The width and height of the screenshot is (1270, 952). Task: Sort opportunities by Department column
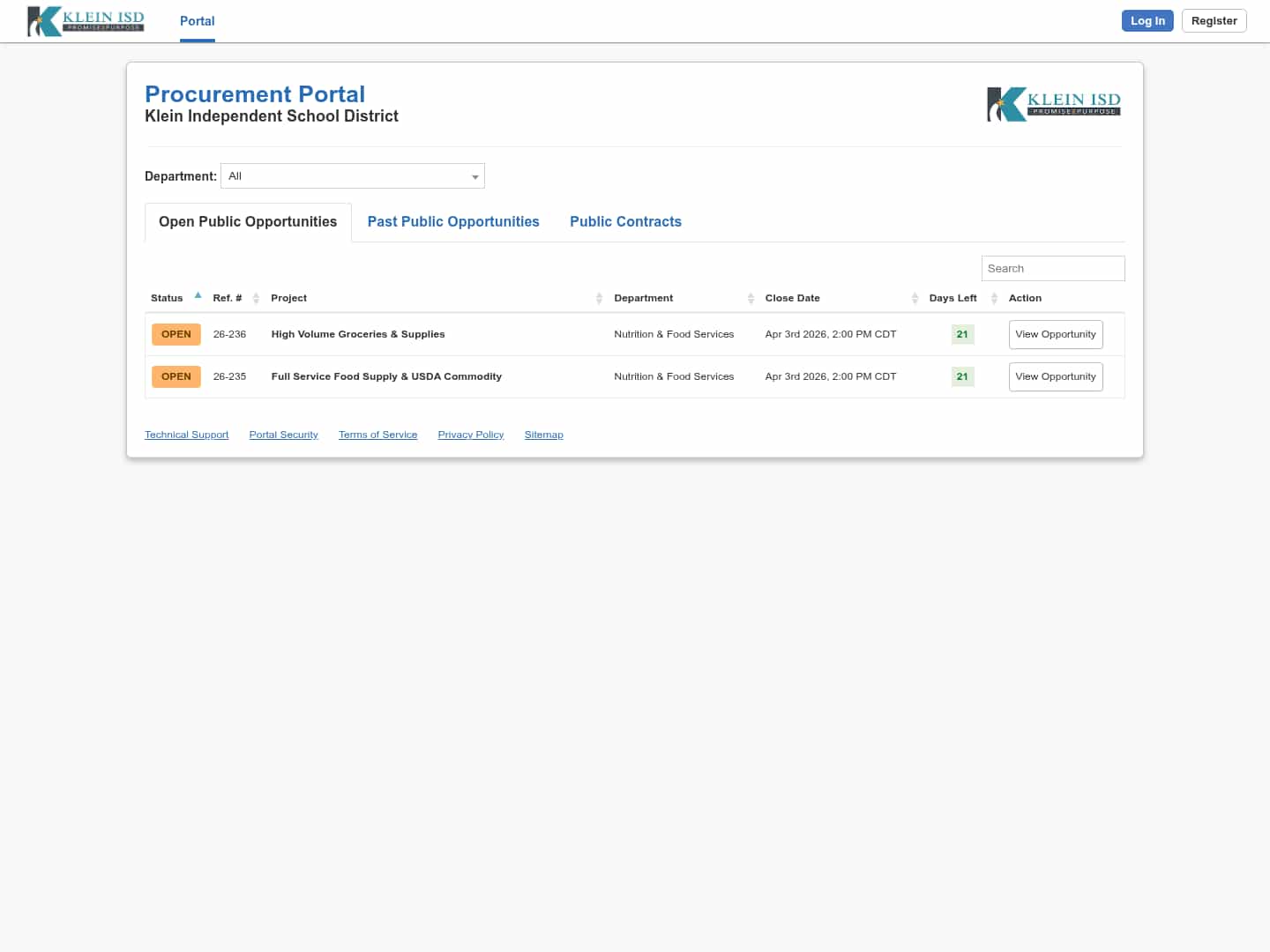coord(751,298)
